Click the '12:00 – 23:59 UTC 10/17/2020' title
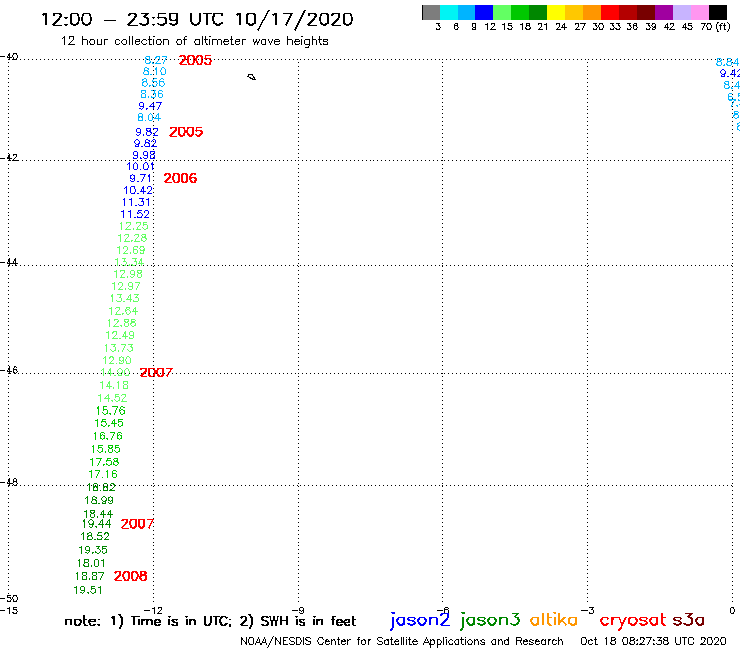Screen dimensions: 740x650 click(x=197, y=19)
